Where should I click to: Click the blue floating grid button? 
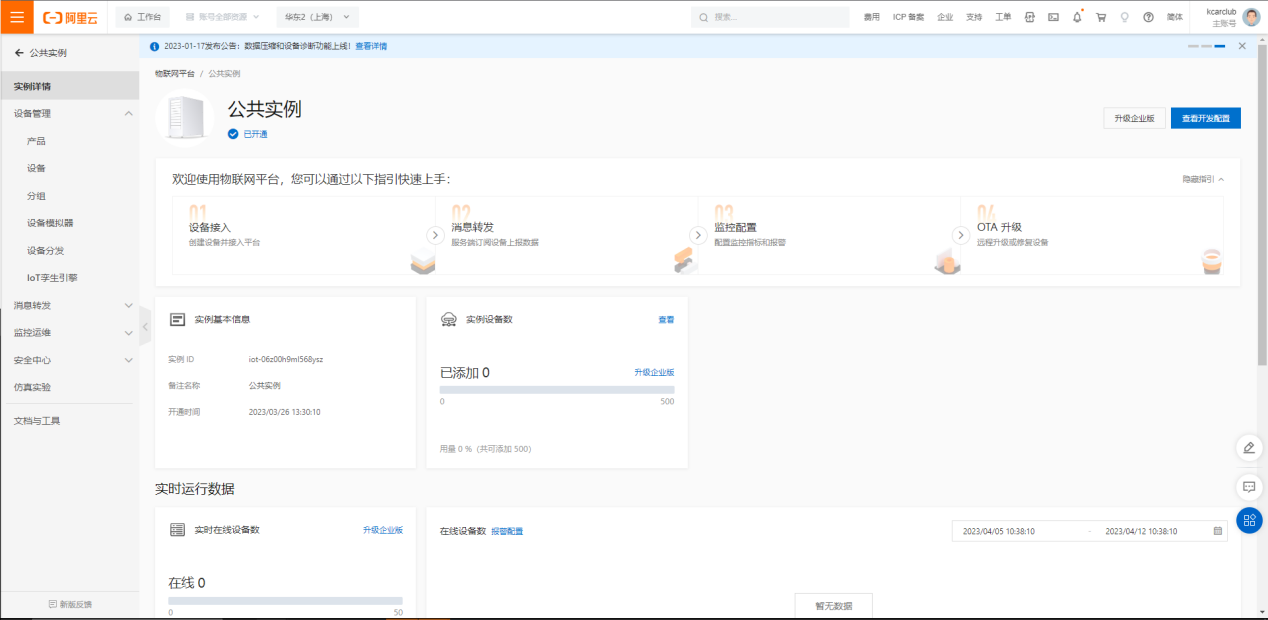1249,520
